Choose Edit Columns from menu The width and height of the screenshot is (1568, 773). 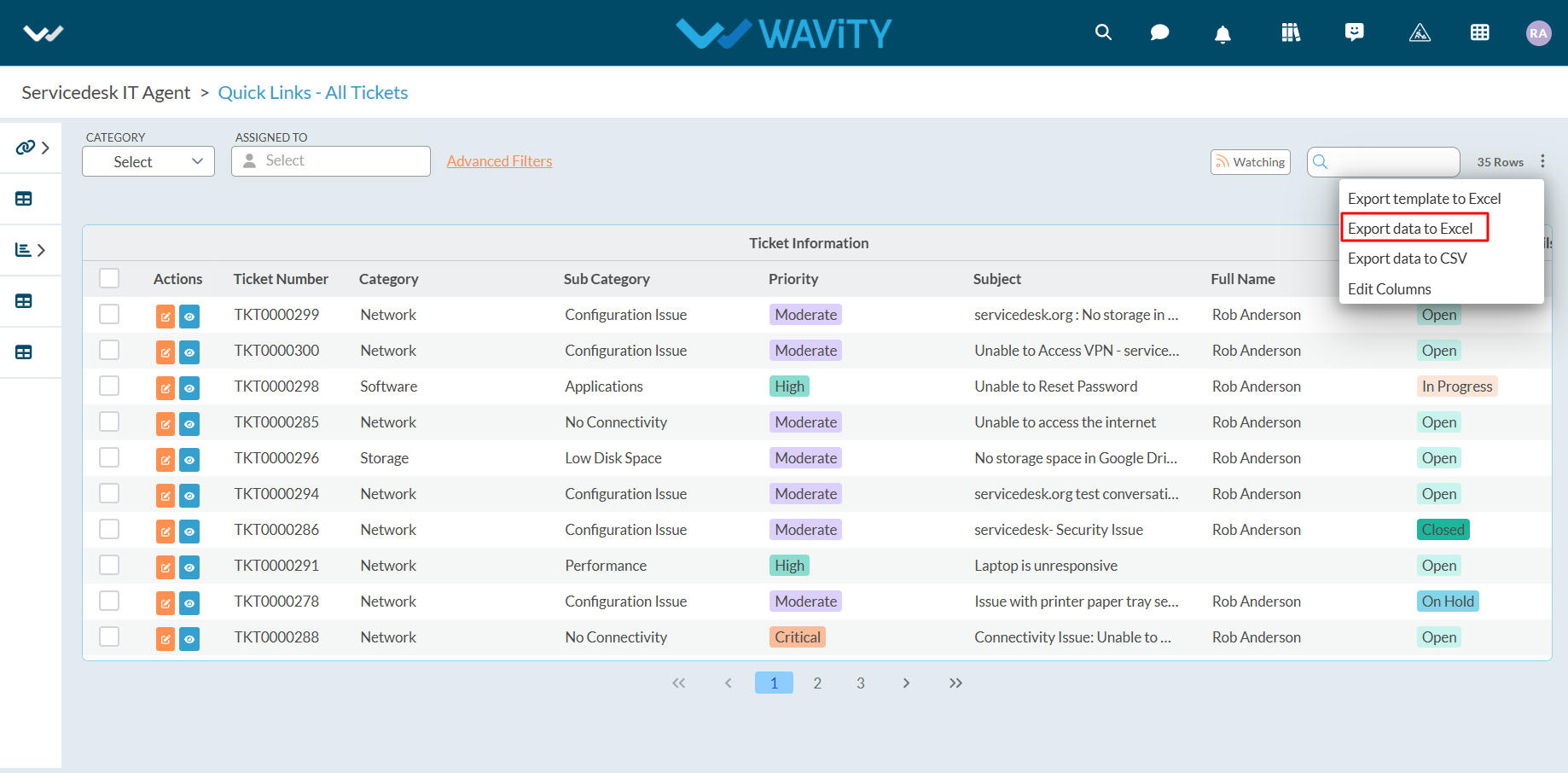coord(1390,289)
